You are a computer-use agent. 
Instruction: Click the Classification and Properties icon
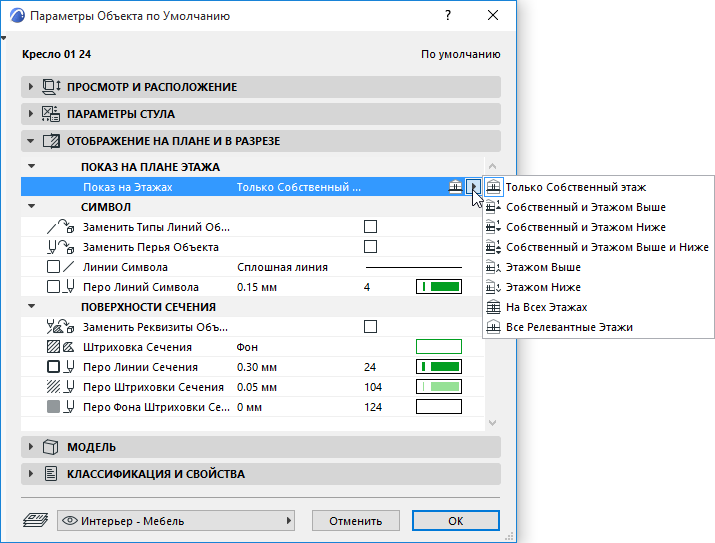51,474
